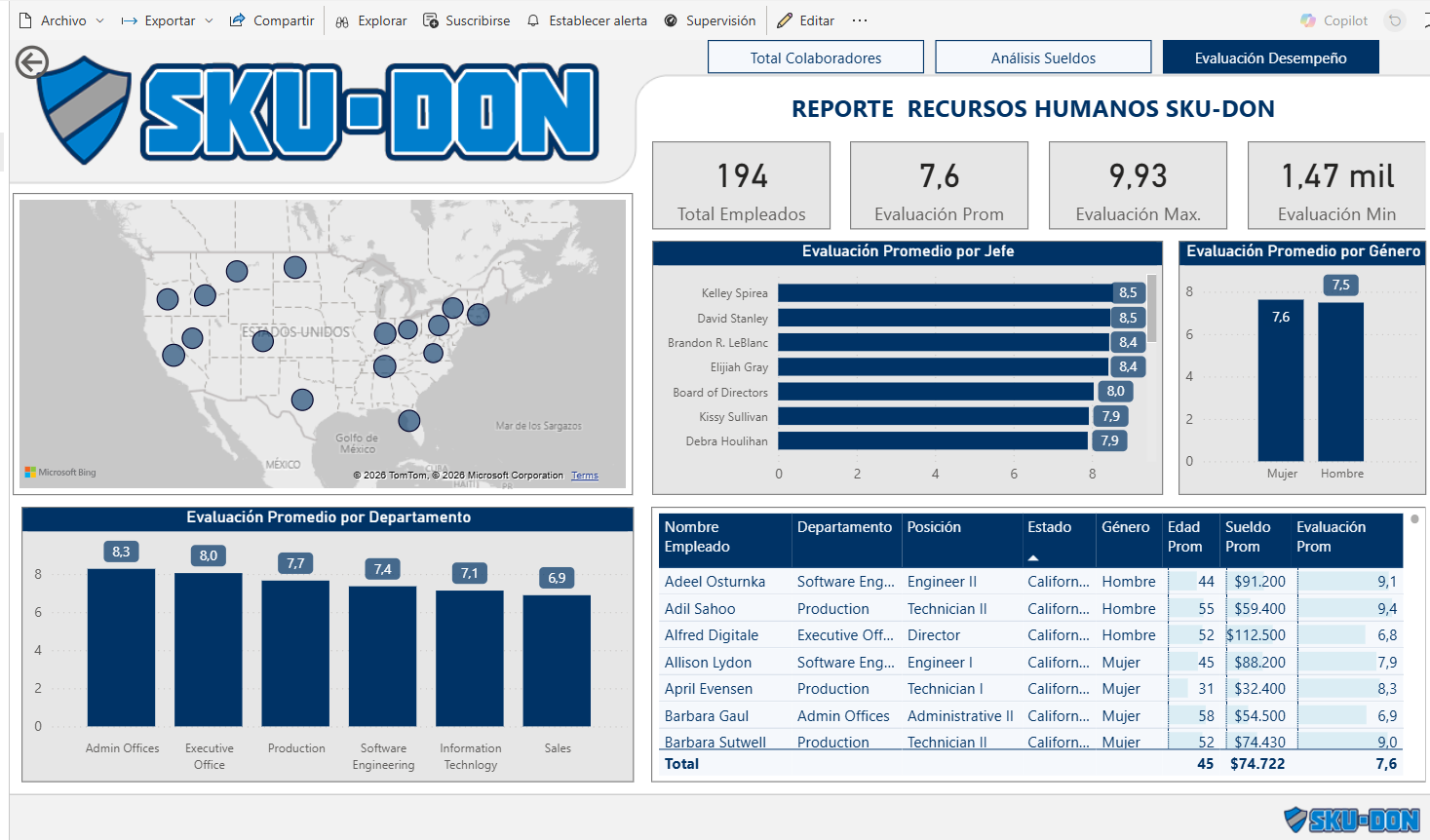Open the Copilot icon

[x=1308, y=20]
